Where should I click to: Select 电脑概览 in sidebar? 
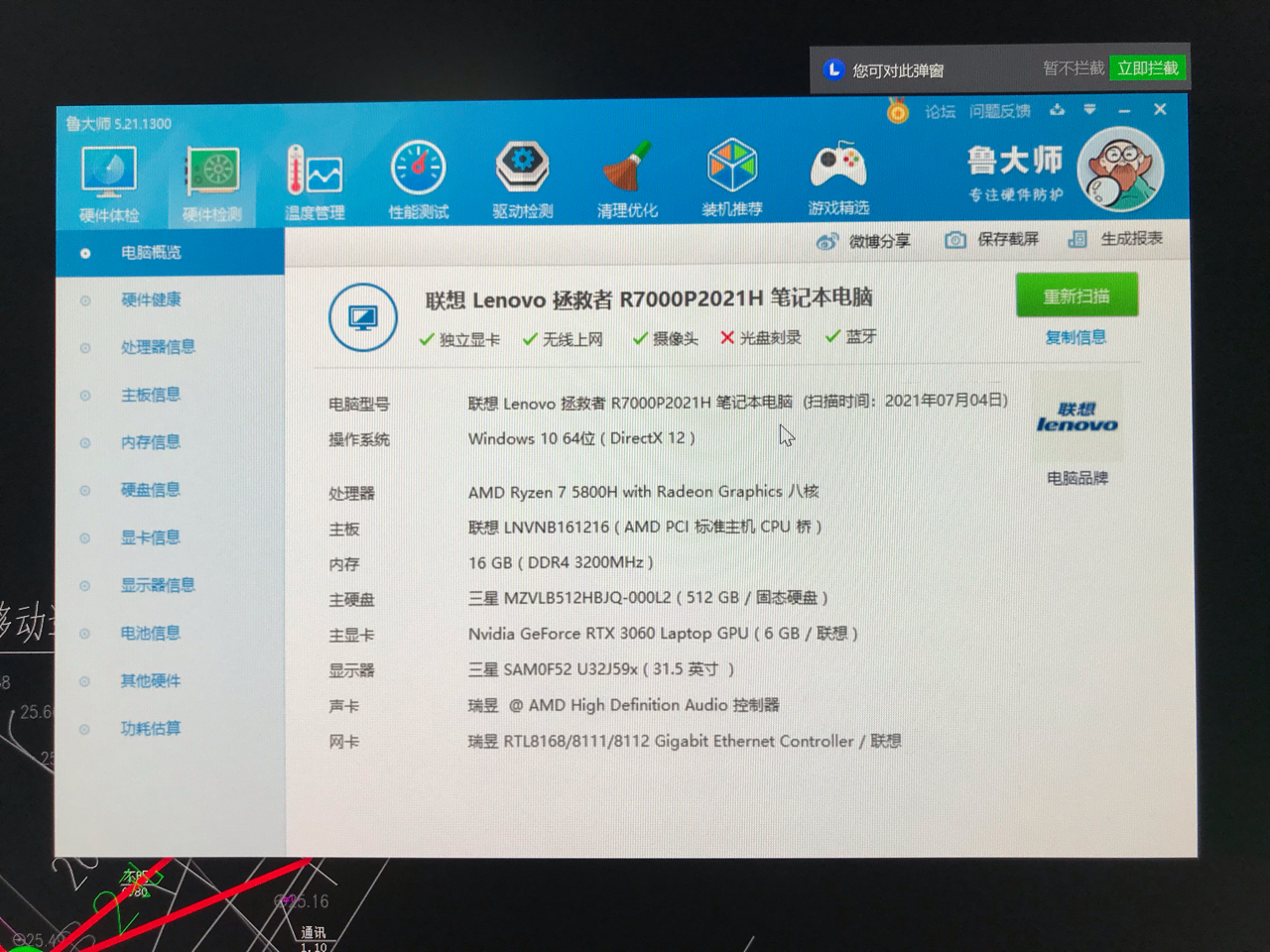pos(171,253)
